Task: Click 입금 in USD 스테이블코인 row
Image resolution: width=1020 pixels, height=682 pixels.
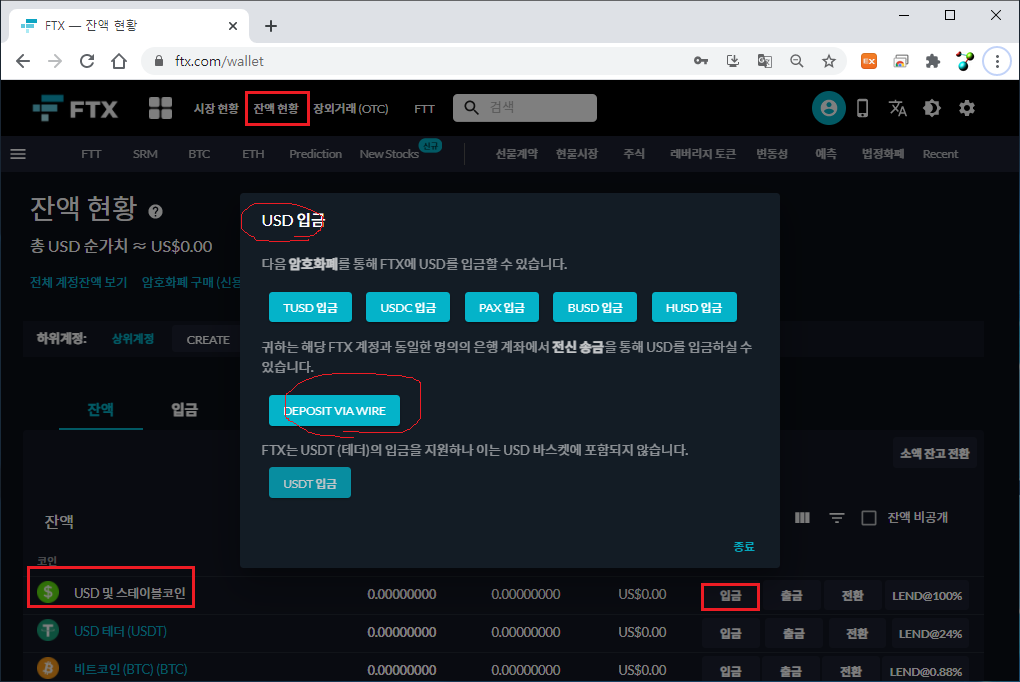Action: pos(730,595)
